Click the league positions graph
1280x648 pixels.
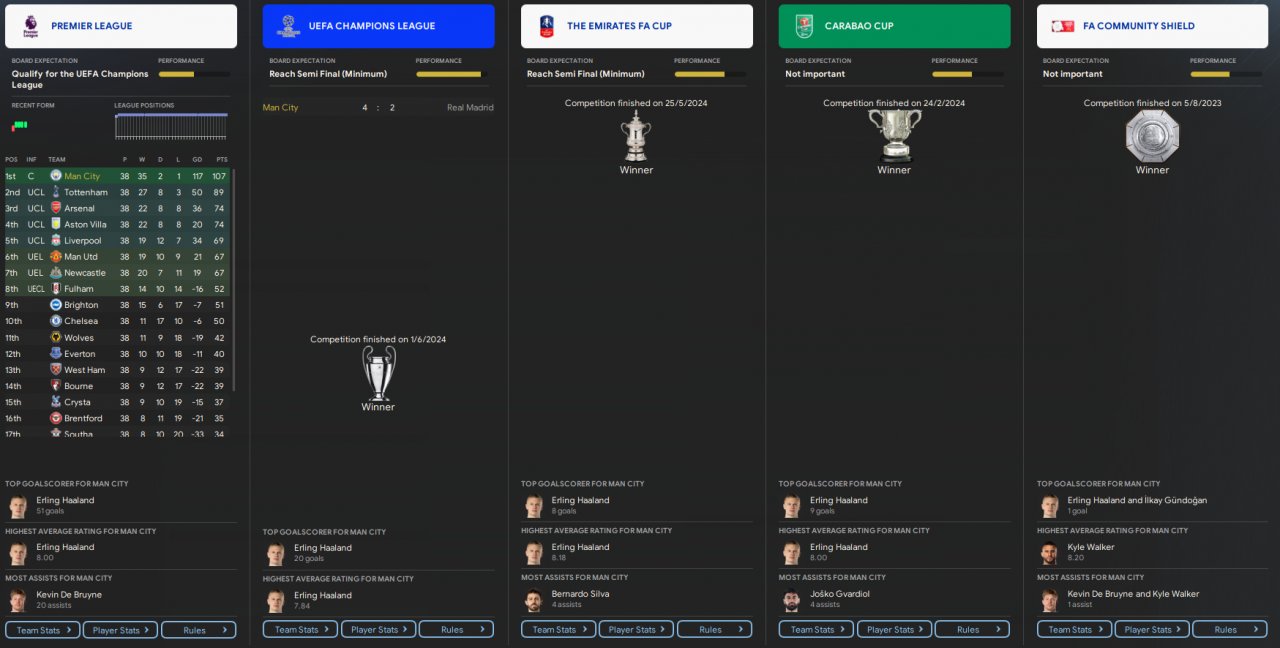tap(171, 127)
